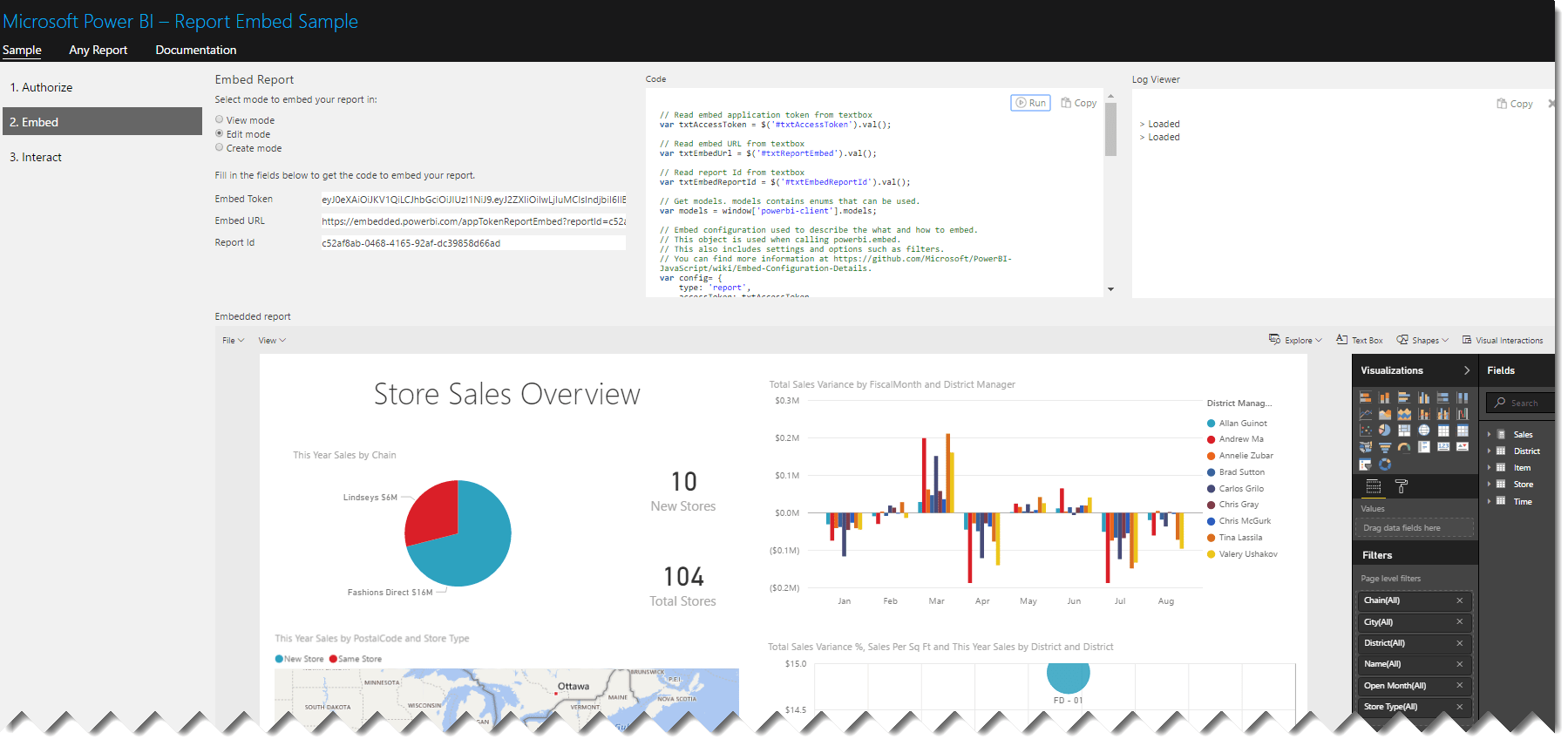Viewport: 1568px width, 746px height.
Task: Click the code panel scrollbar thumb
Action: point(1110,129)
